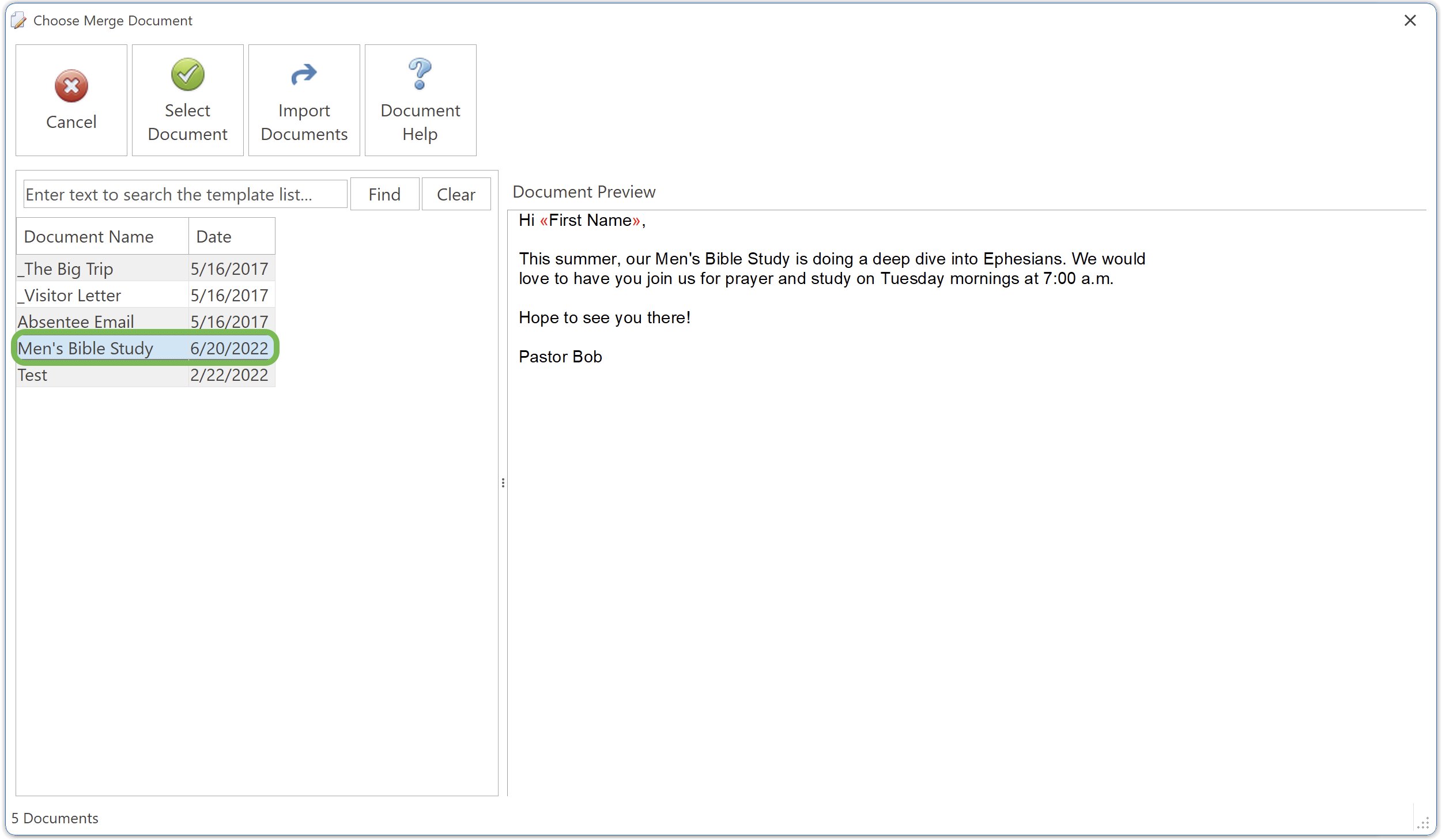Click the splitter handle between list and preview

click(504, 483)
